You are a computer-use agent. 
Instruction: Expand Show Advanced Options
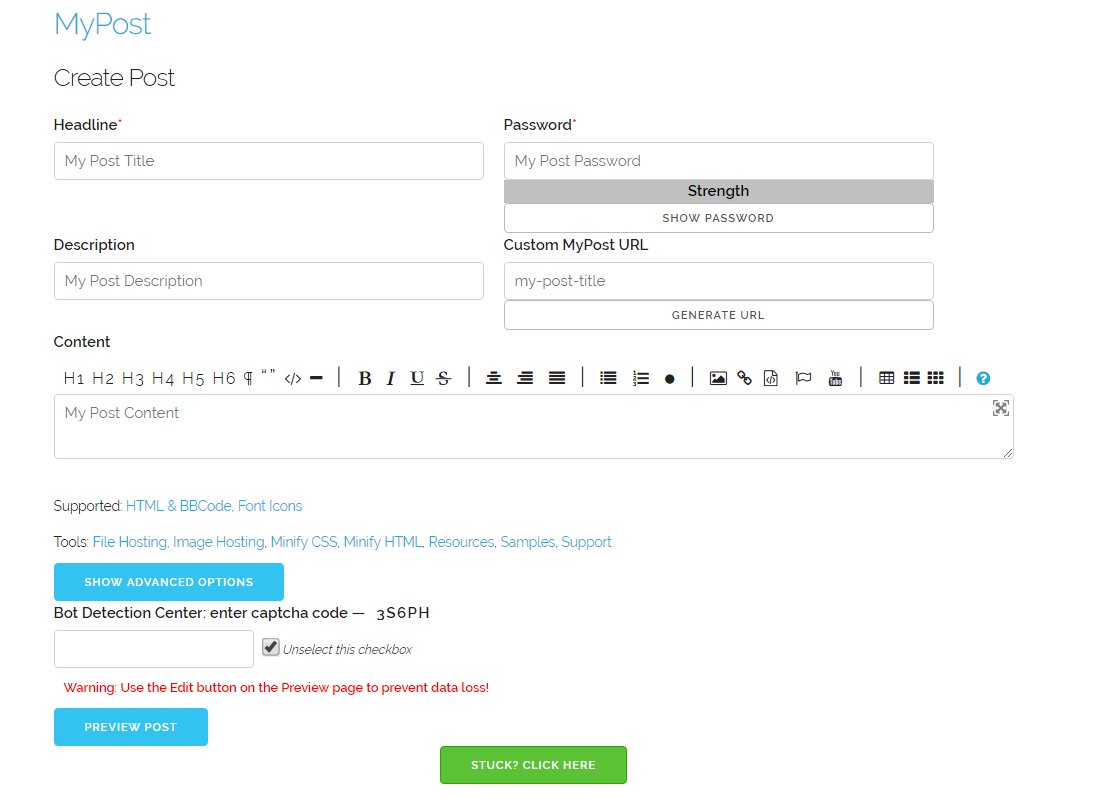pos(169,582)
